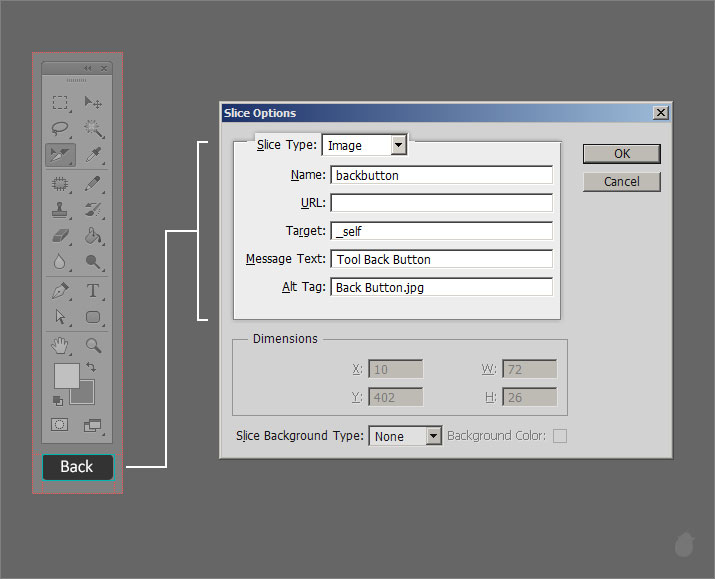
Task: Select the Clone Stamp tool
Action: 60,210
